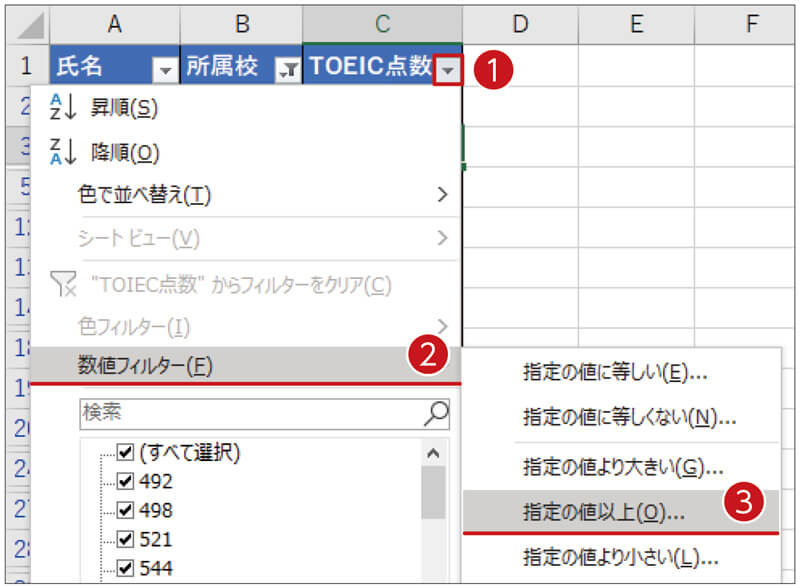Screen dimensions: 800x588
Task: Uncheck the 498 value checkbox
Action: pyautogui.click(x=125, y=509)
